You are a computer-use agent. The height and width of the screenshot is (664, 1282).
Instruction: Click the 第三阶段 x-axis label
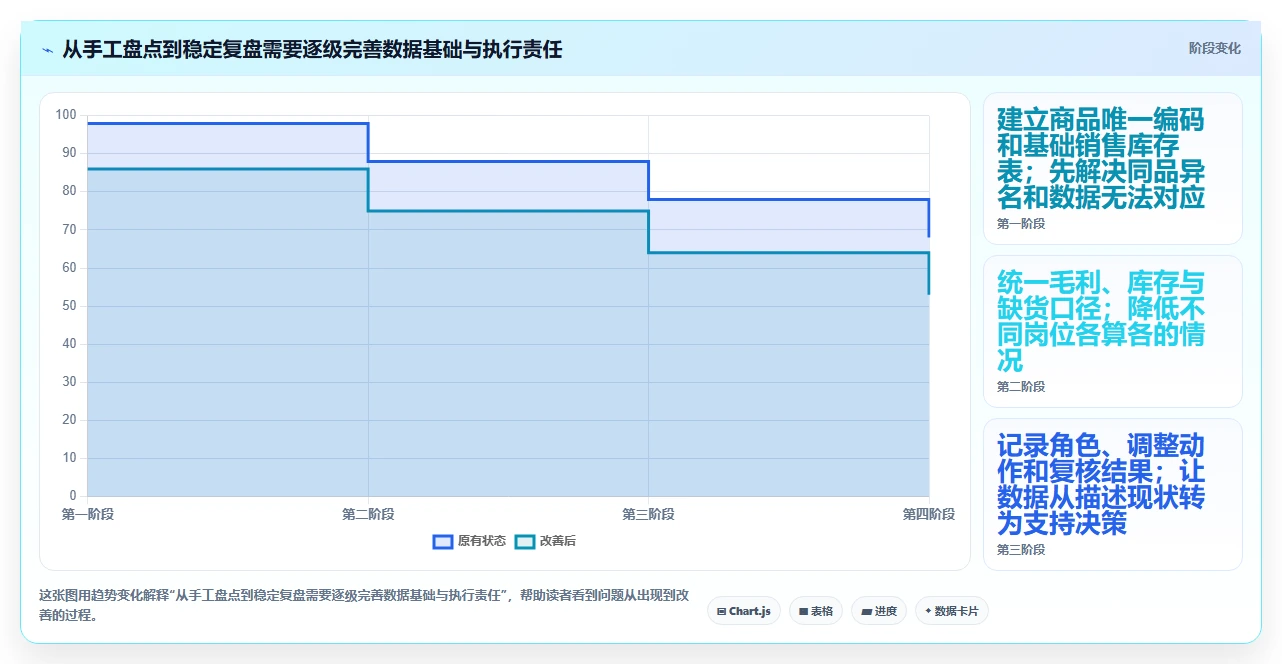[649, 514]
